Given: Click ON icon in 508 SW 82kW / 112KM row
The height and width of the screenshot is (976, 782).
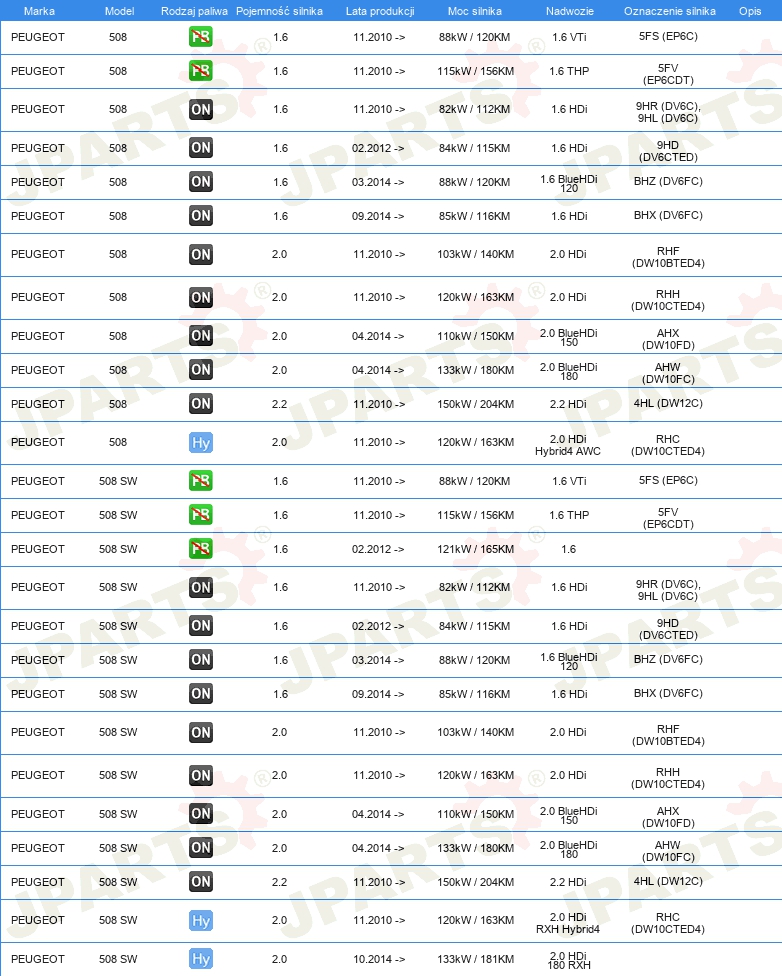Looking at the screenshot, I should [200, 587].
